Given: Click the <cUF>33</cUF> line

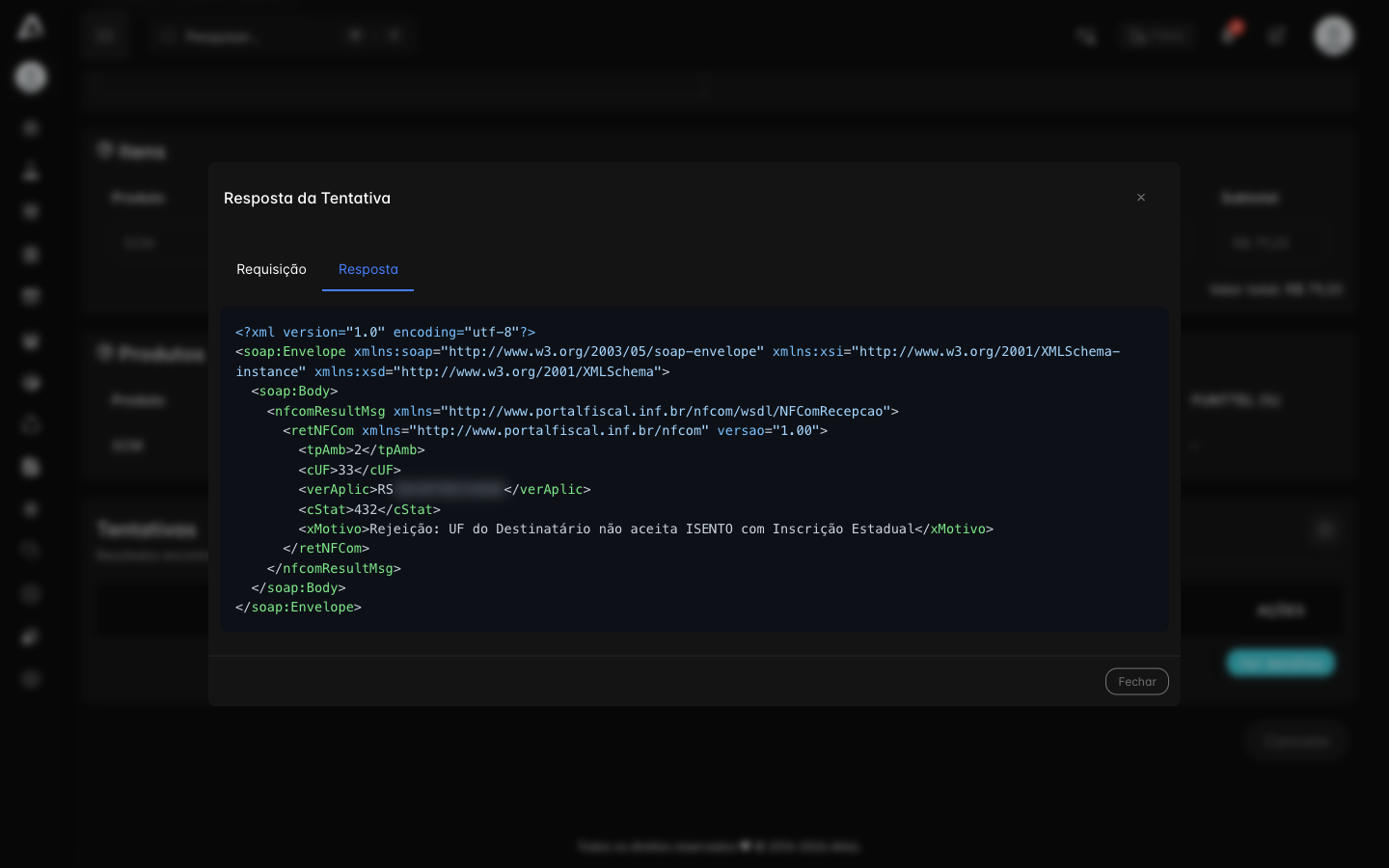Looking at the screenshot, I should 349,470.
